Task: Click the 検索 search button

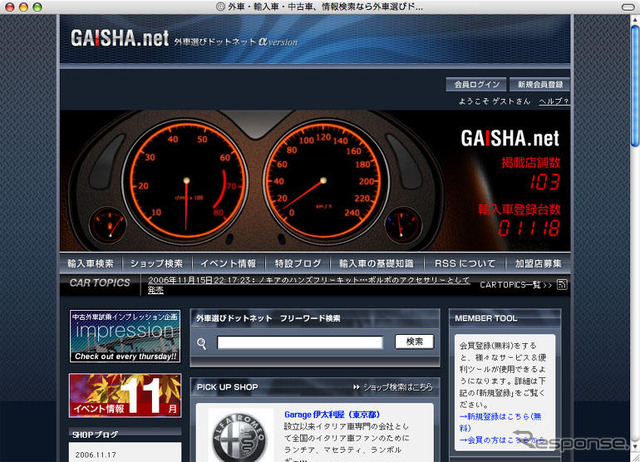Action: 414,342
